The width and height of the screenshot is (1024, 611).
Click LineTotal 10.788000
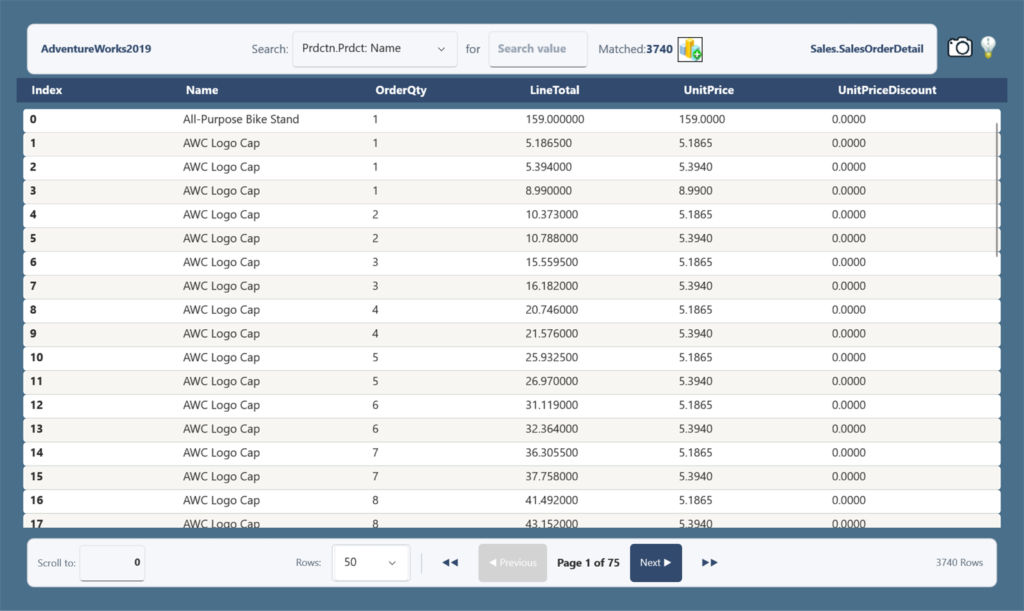552,238
